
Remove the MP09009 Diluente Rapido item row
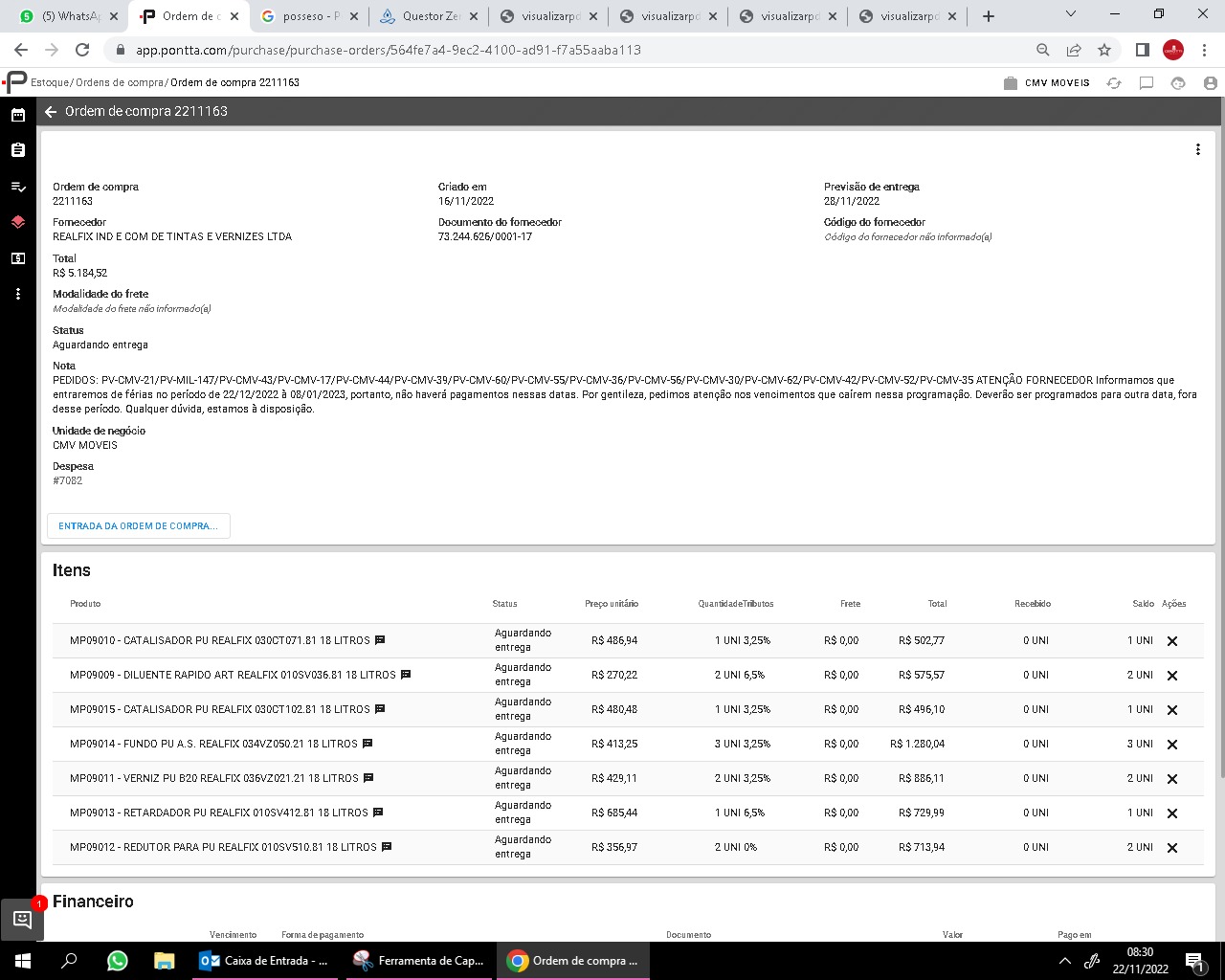[1171, 676]
